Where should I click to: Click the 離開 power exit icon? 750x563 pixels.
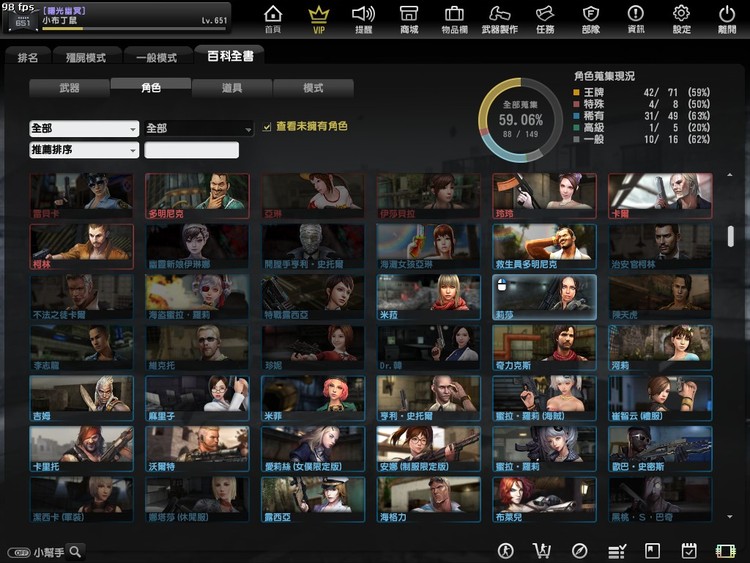pos(727,19)
